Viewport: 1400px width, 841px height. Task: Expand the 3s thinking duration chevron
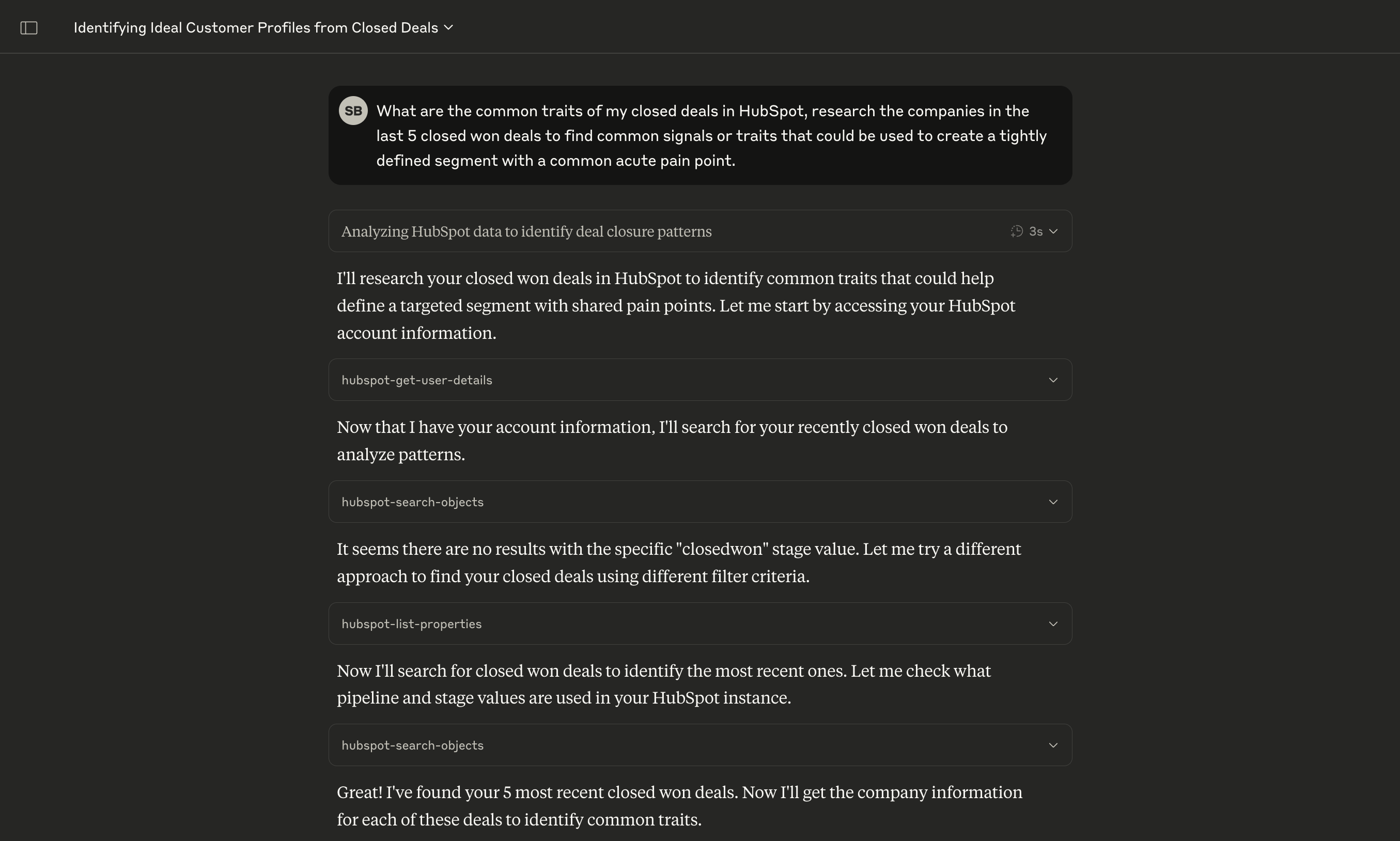click(1053, 231)
